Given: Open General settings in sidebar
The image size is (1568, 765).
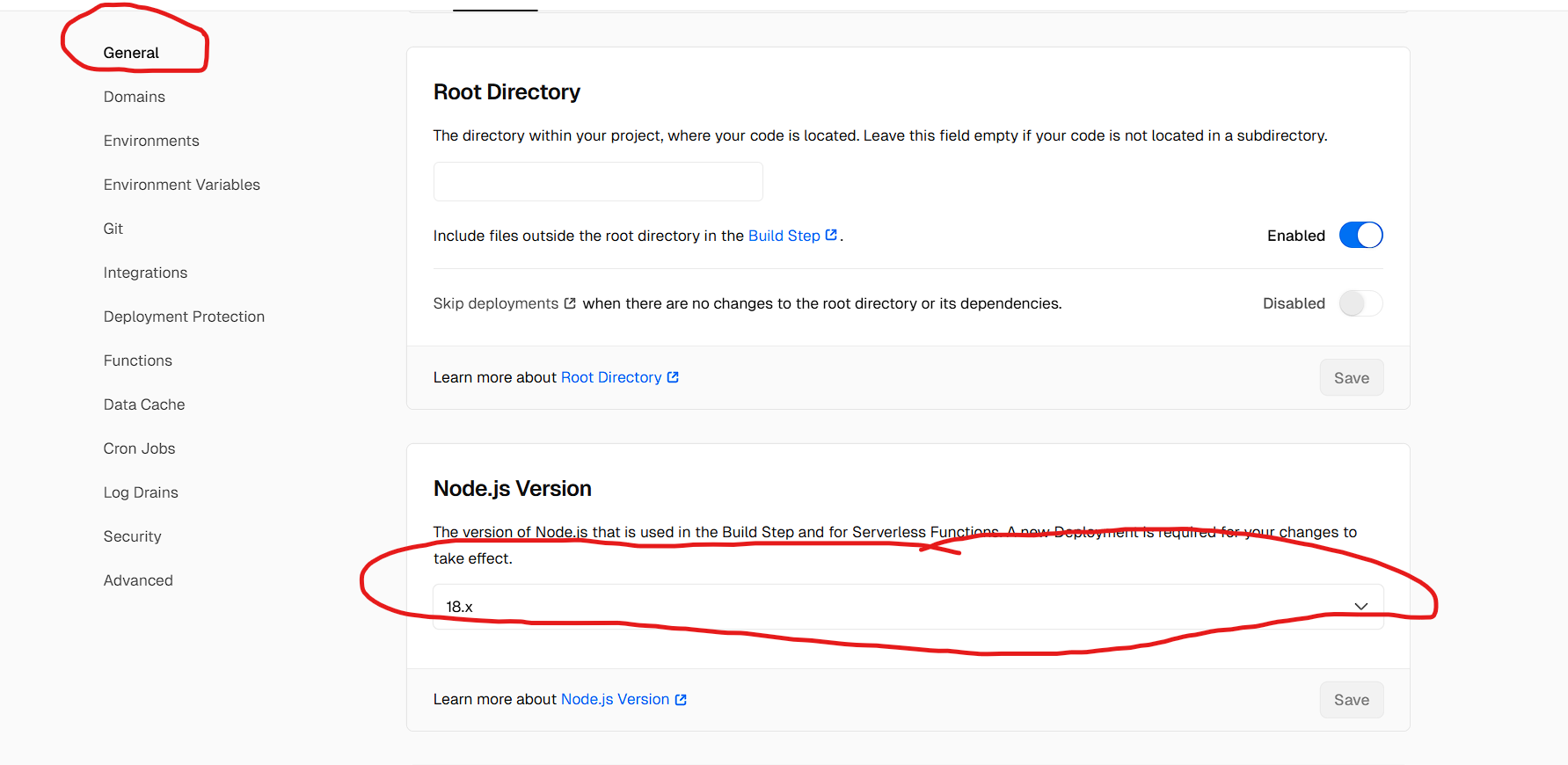Looking at the screenshot, I should pyautogui.click(x=131, y=53).
